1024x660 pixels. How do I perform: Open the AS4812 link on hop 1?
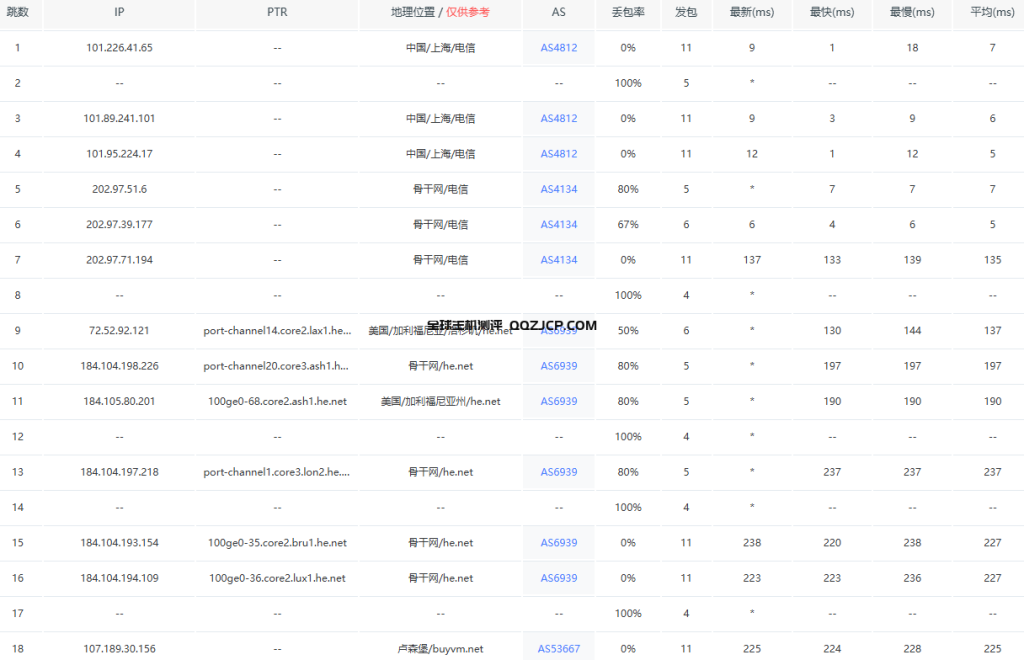(558, 47)
